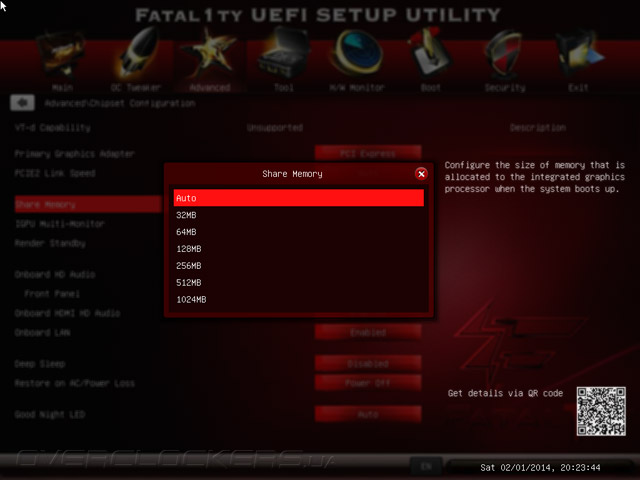Image resolution: width=640 pixels, height=480 pixels.
Task: Open Good Night LED Auto dropdown
Action: 368,414
